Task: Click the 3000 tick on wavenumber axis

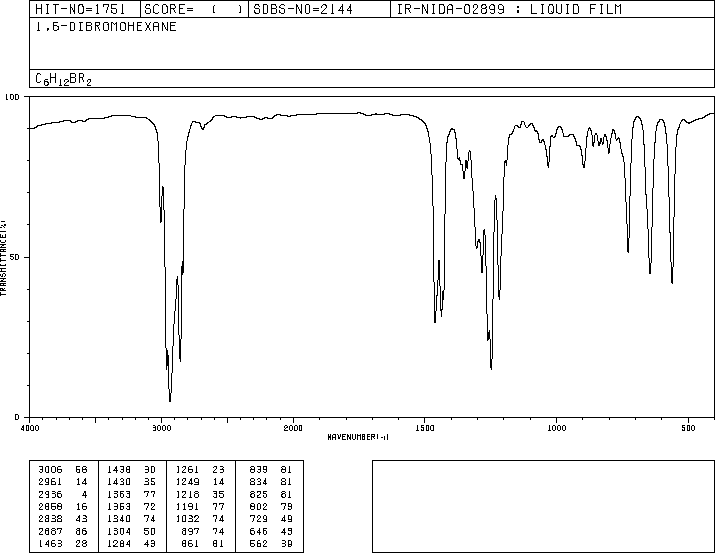Action: point(161,428)
